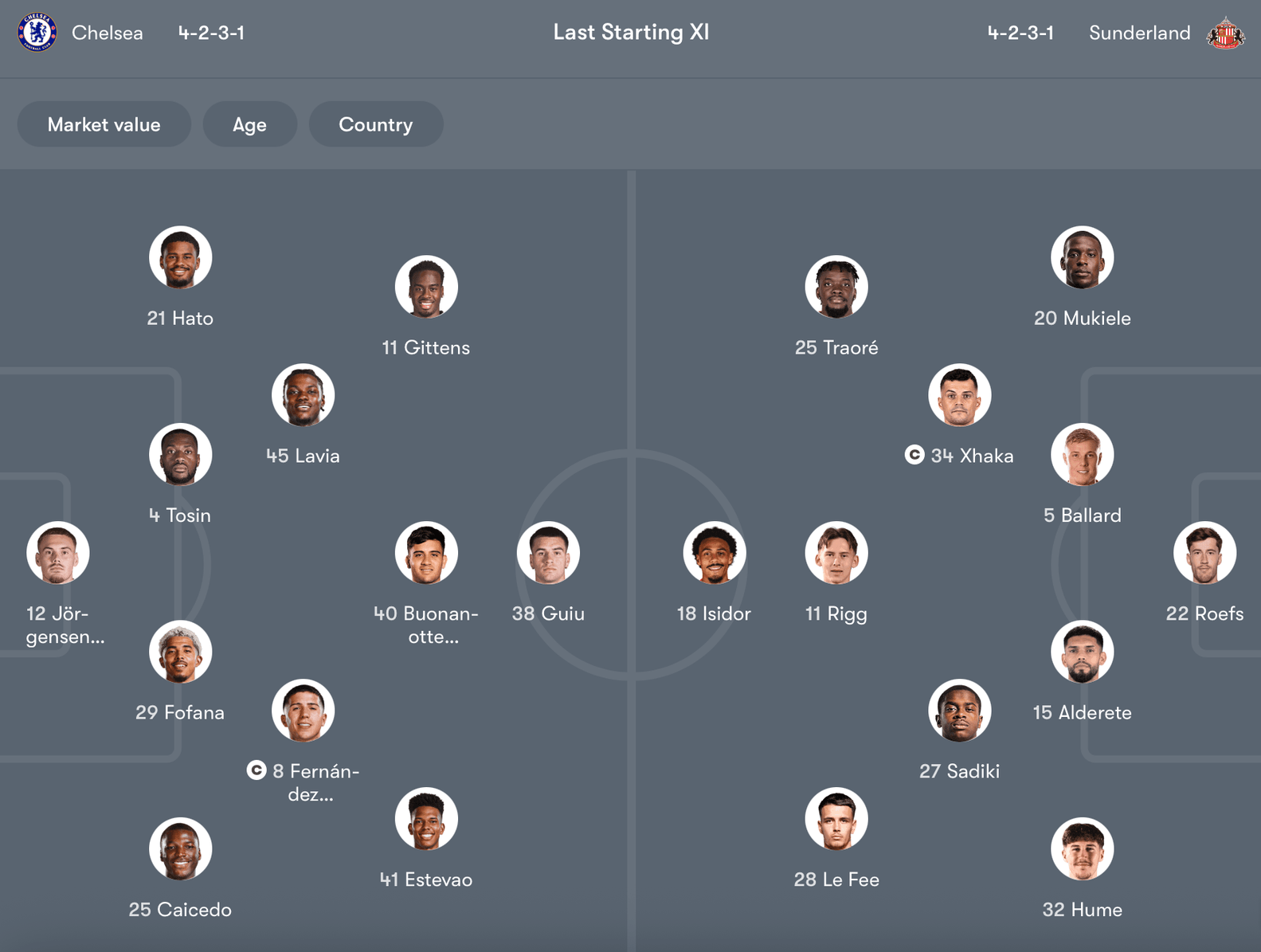Click the Sunderland club crest icon
The height and width of the screenshot is (952, 1261).
point(1225,33)
